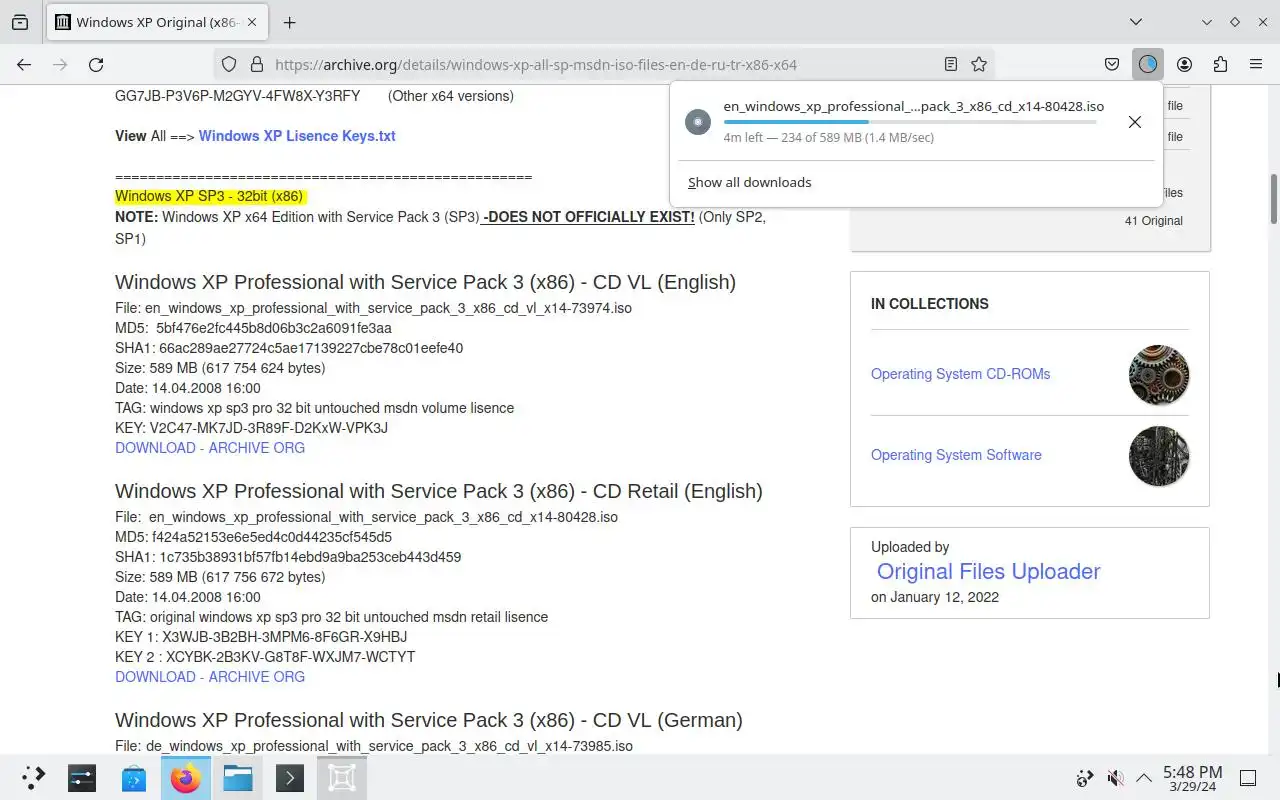This screenshot has width=1280, height=800.
Task: Toggle muted volume icon in system tray
Action: point(1115,777)
